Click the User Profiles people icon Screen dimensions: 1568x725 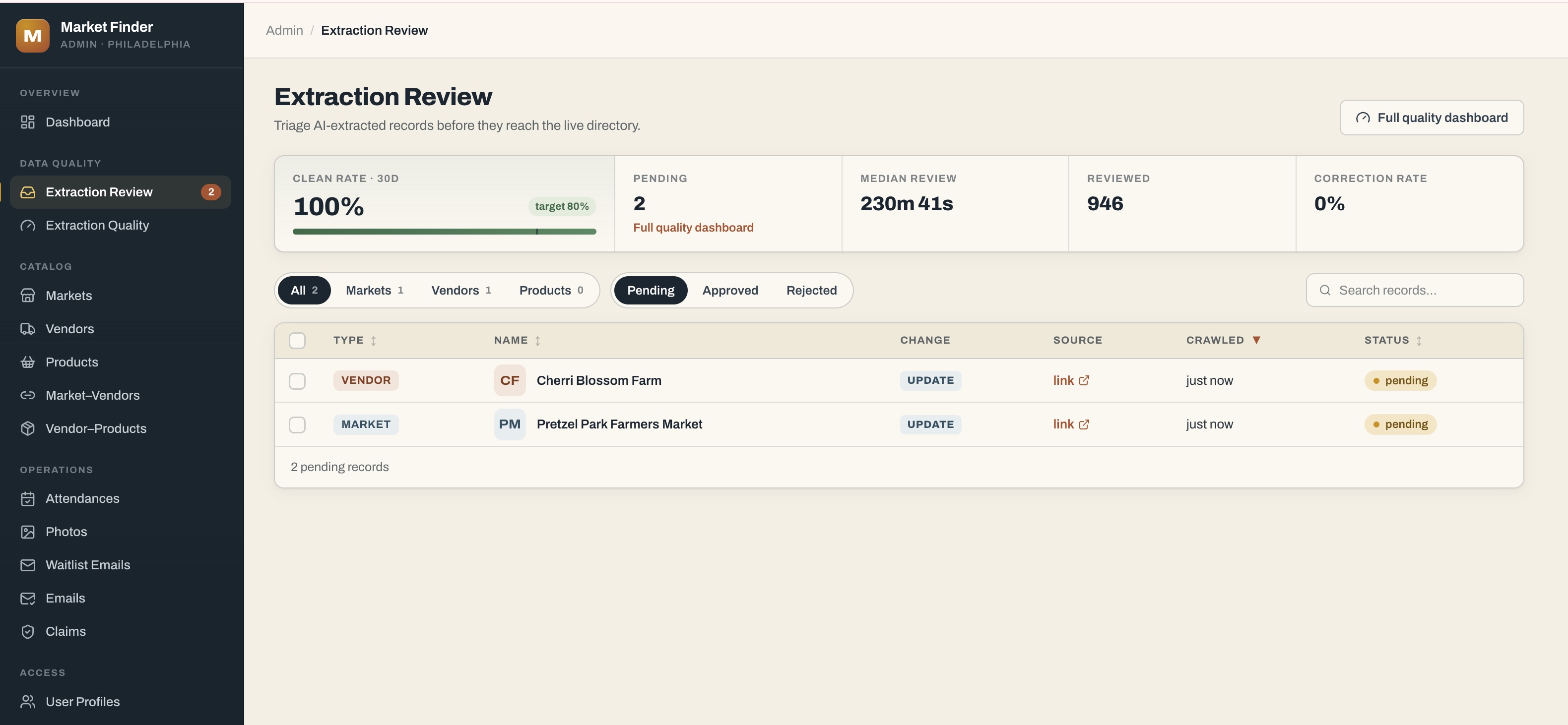point(27,702)
